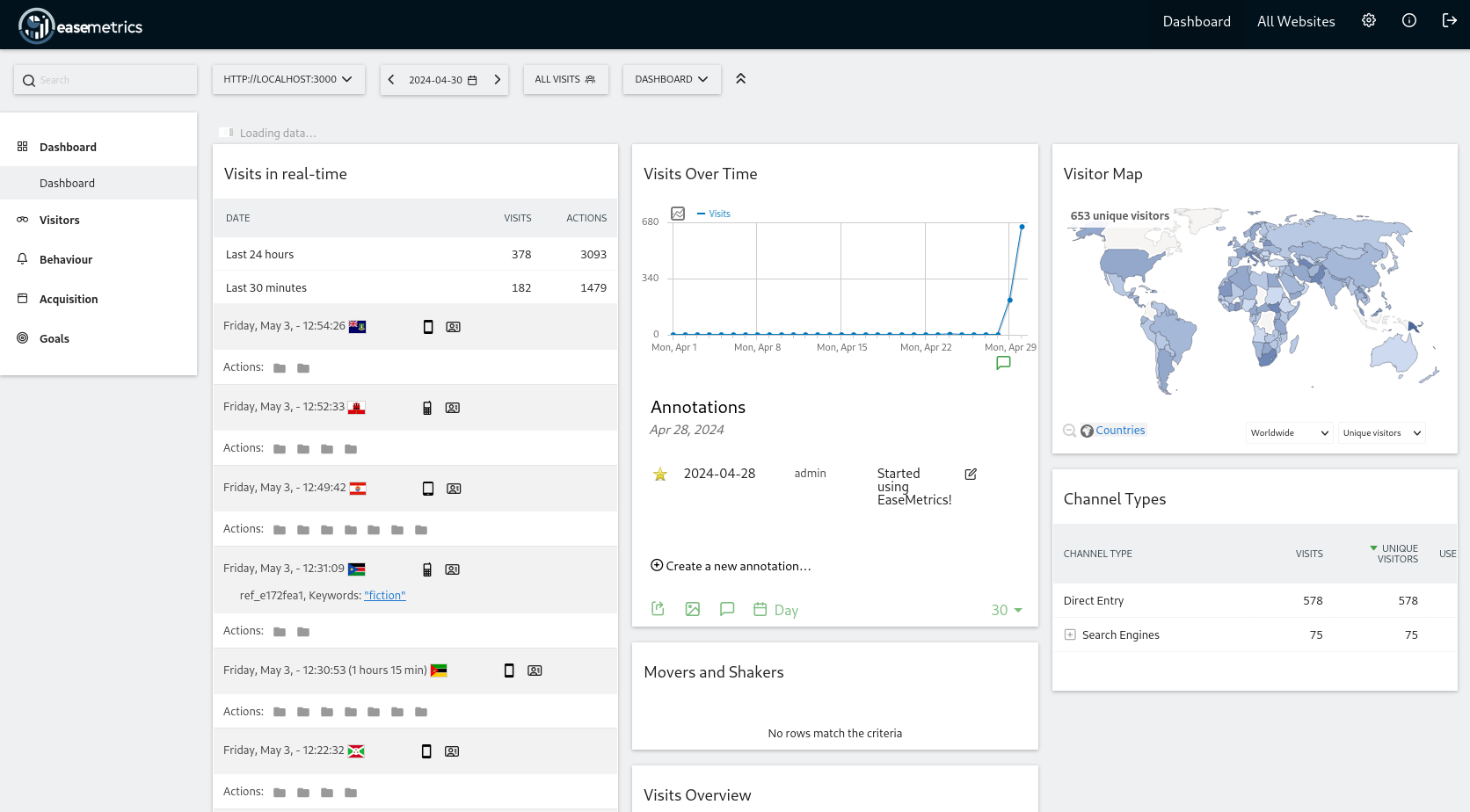
Task: Click the flag on 12:52:33 visit
Action: pos(357,408)
